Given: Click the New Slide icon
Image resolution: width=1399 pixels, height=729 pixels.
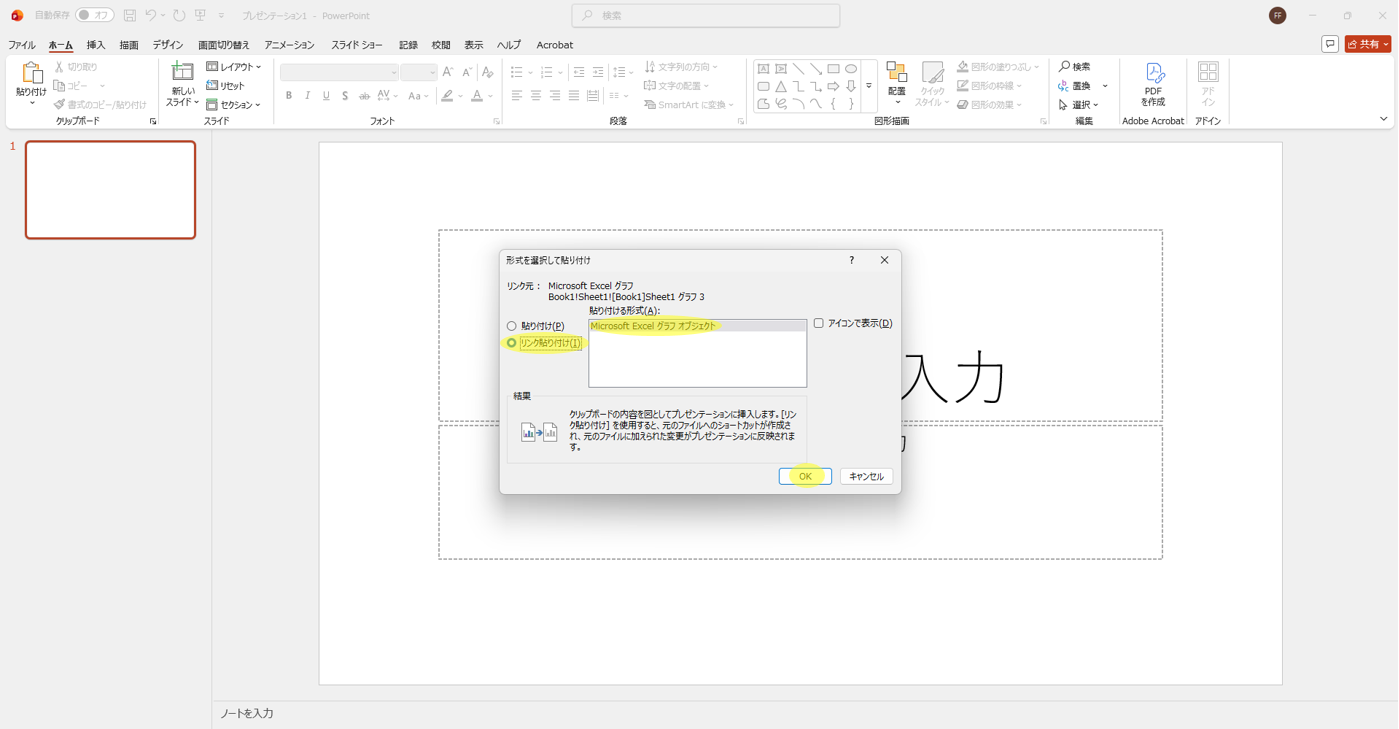Looking at the screenshot, I should coord(182,72).
